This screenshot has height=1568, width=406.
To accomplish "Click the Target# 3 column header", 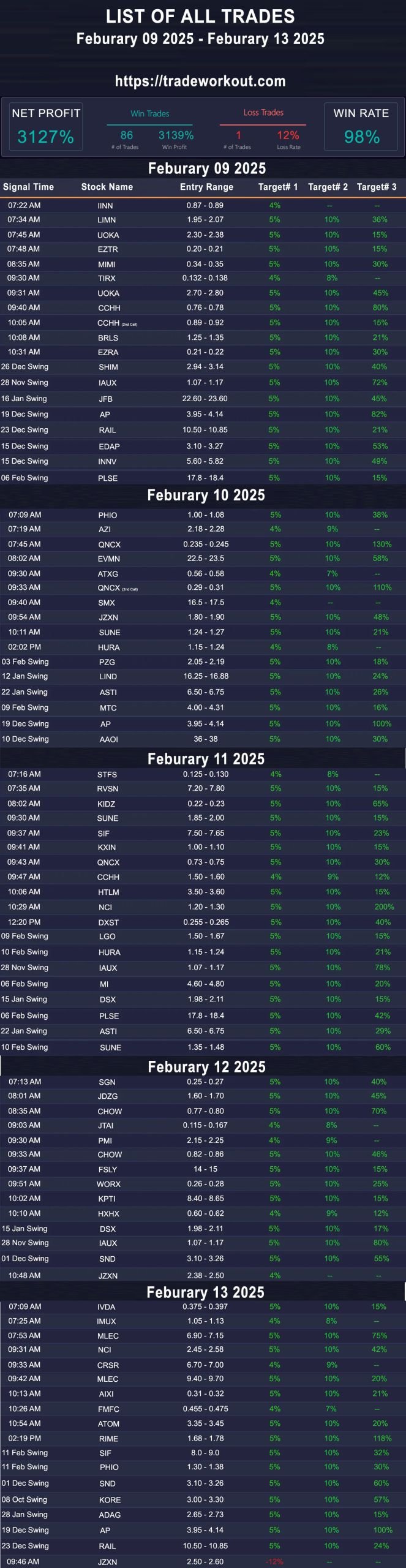I will point(377,187).
